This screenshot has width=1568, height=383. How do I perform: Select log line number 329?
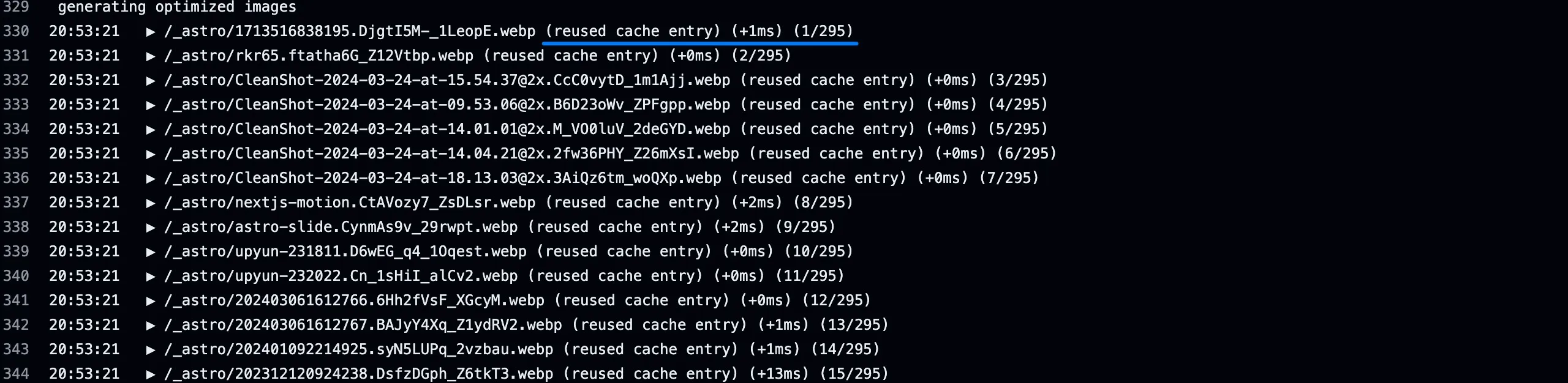16,7
